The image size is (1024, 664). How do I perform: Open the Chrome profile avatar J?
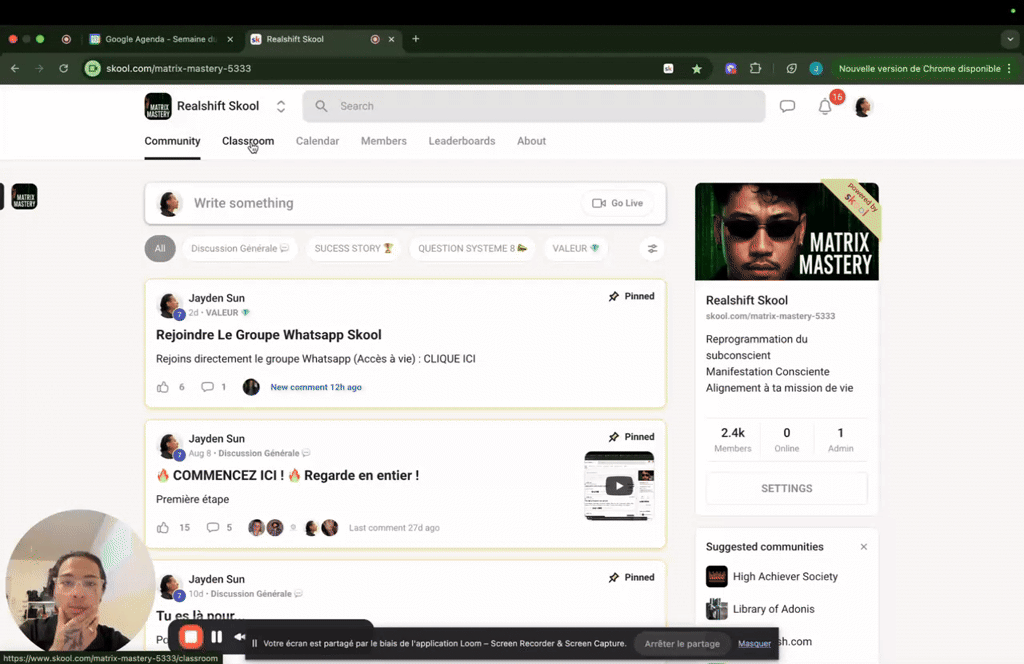pos(816,69)
